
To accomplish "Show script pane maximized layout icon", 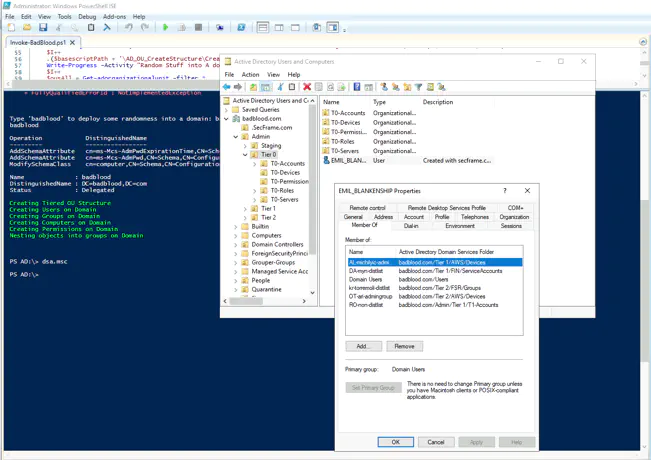I will 295,27.
